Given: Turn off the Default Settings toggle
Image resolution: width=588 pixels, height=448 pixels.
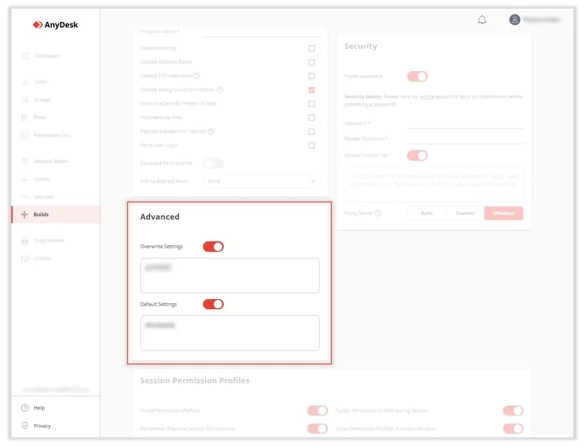Looking at the screenshot, I should (213, 304).
